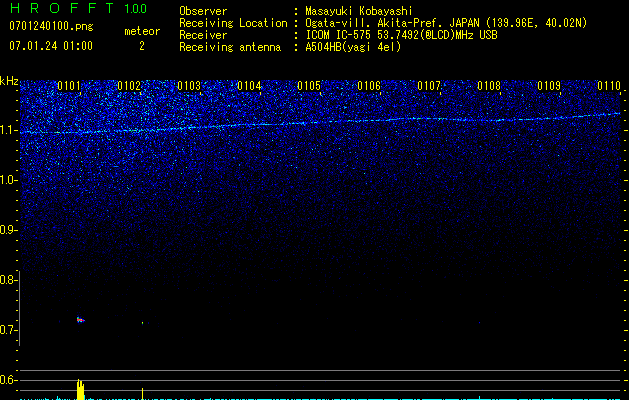Click the HROFFT 1.0.0 title text
This screenshot has height=400, width=629.
coord(78,8)
